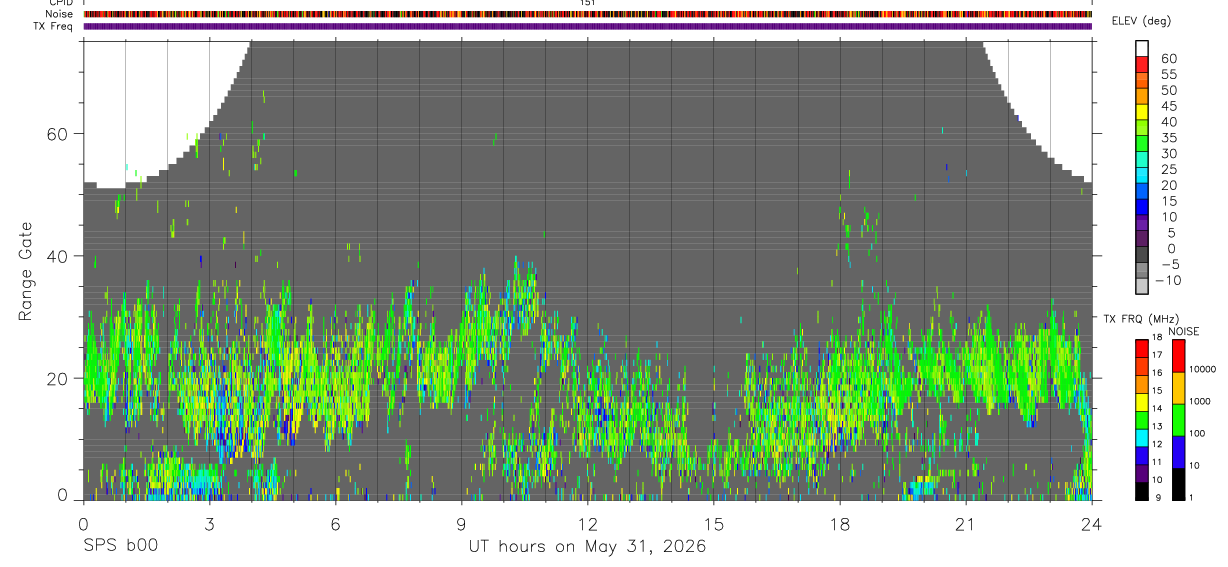The image size is (1228, 567).
Task: Click the green segment of the NOISE color bar
Action: click(1178, 418)
